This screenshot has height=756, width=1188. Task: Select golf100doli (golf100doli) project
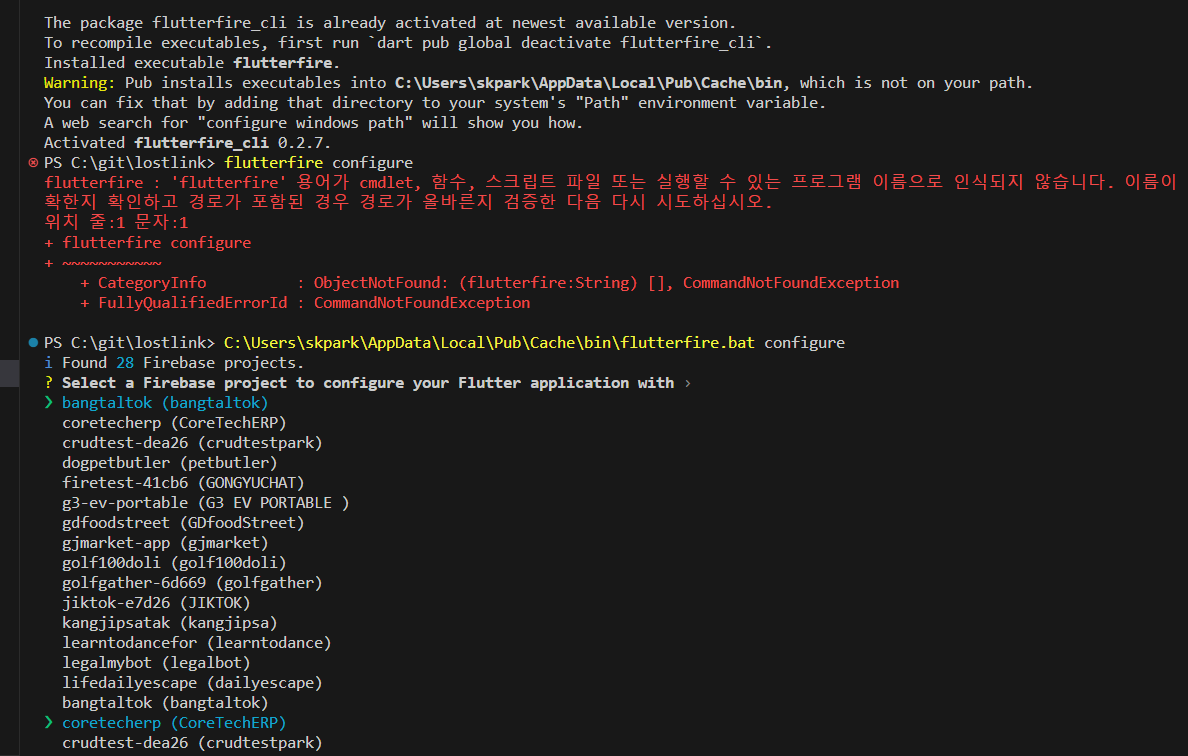(x=174, y=563)
